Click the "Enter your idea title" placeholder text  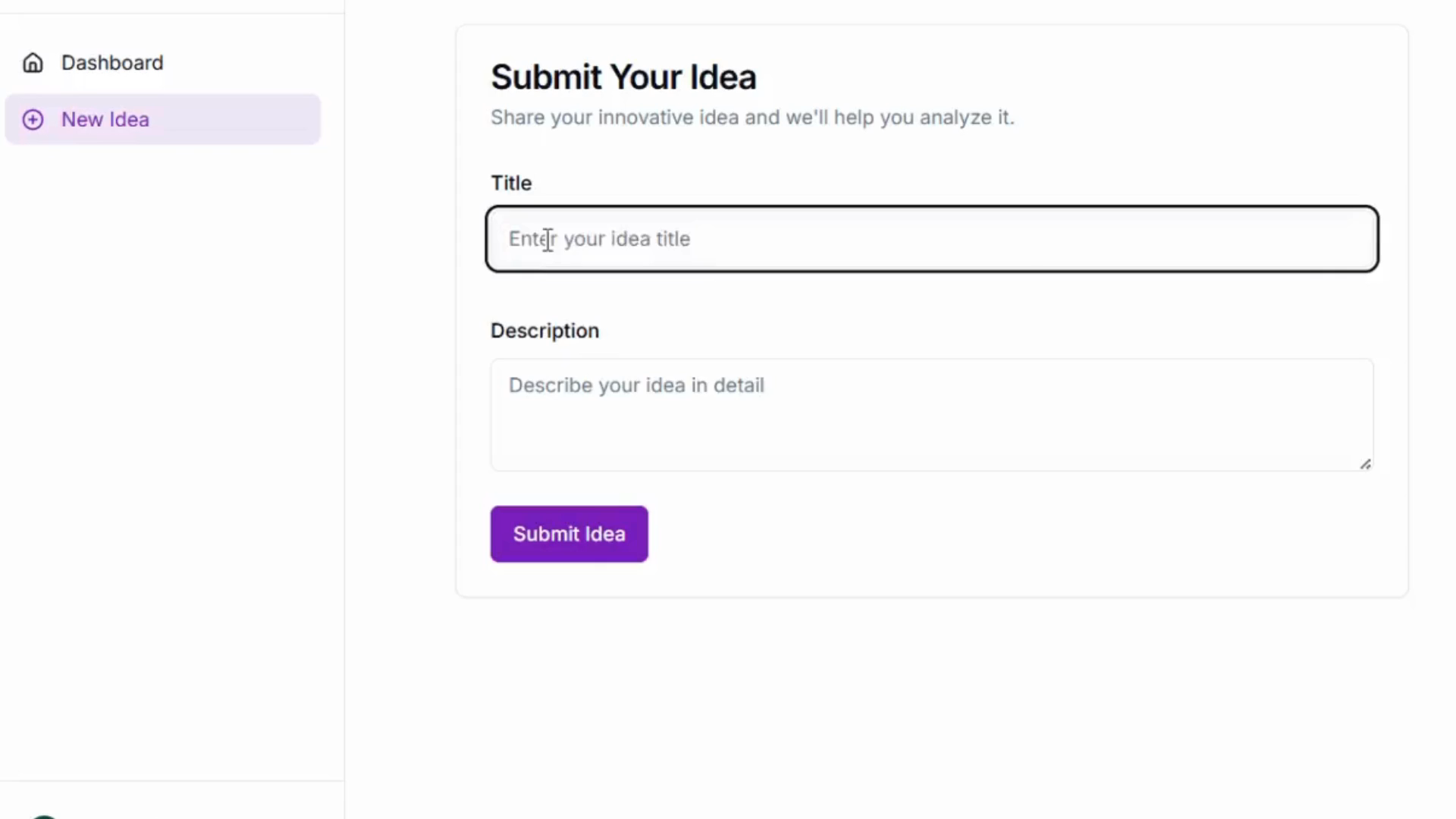click(599, 239)
